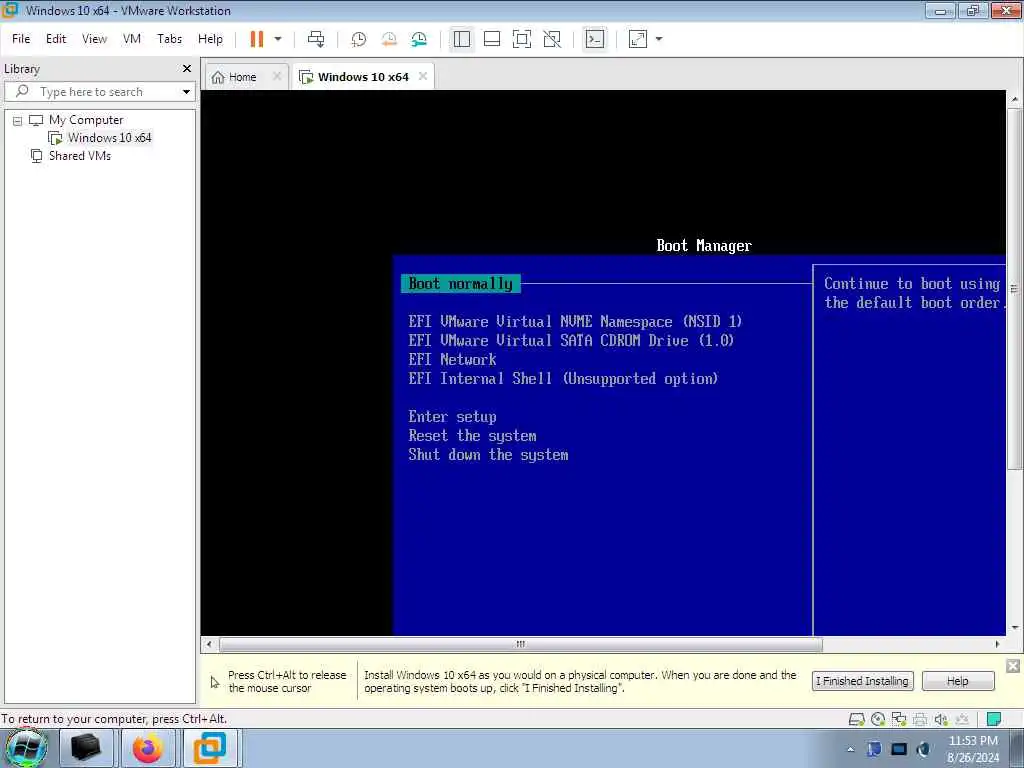
Task: Open the Tabs menu
Action: click(170, 39)
